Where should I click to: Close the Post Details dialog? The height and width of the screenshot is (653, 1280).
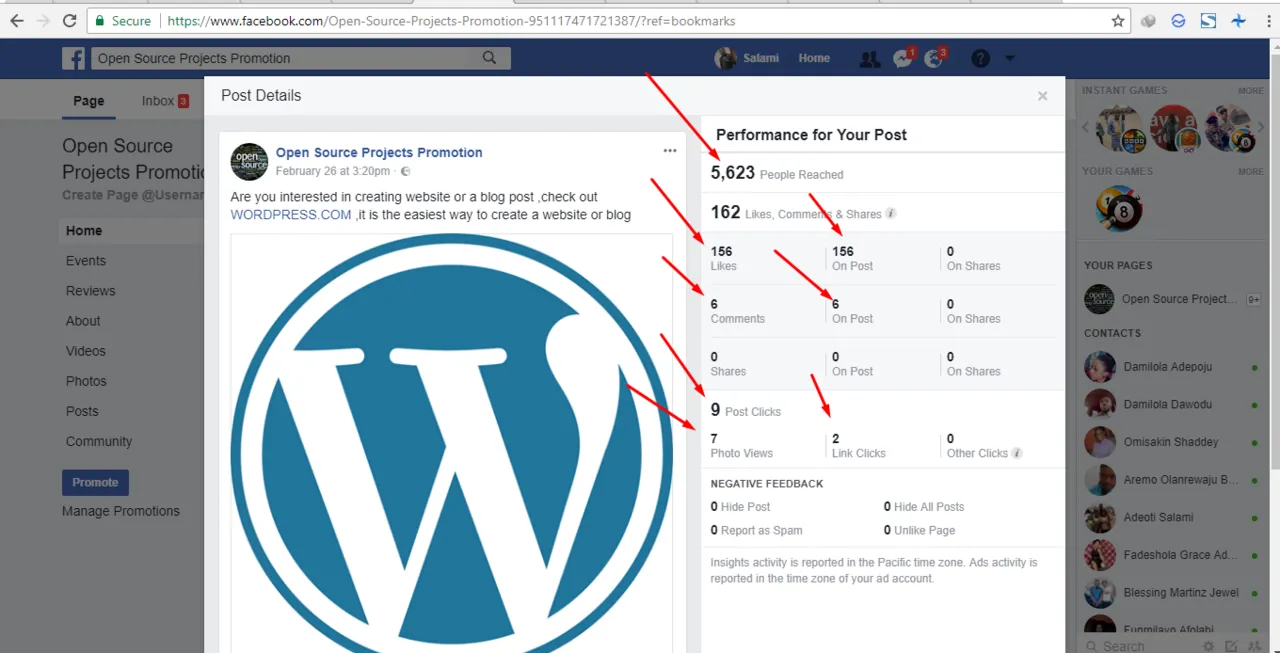1042,96
